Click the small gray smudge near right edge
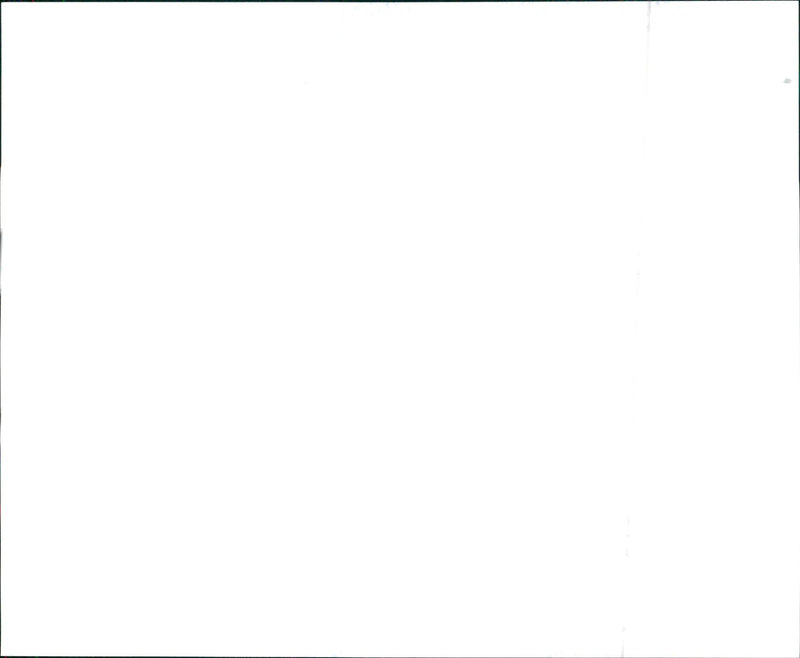The image size is (800, 658). pos(787,81)
